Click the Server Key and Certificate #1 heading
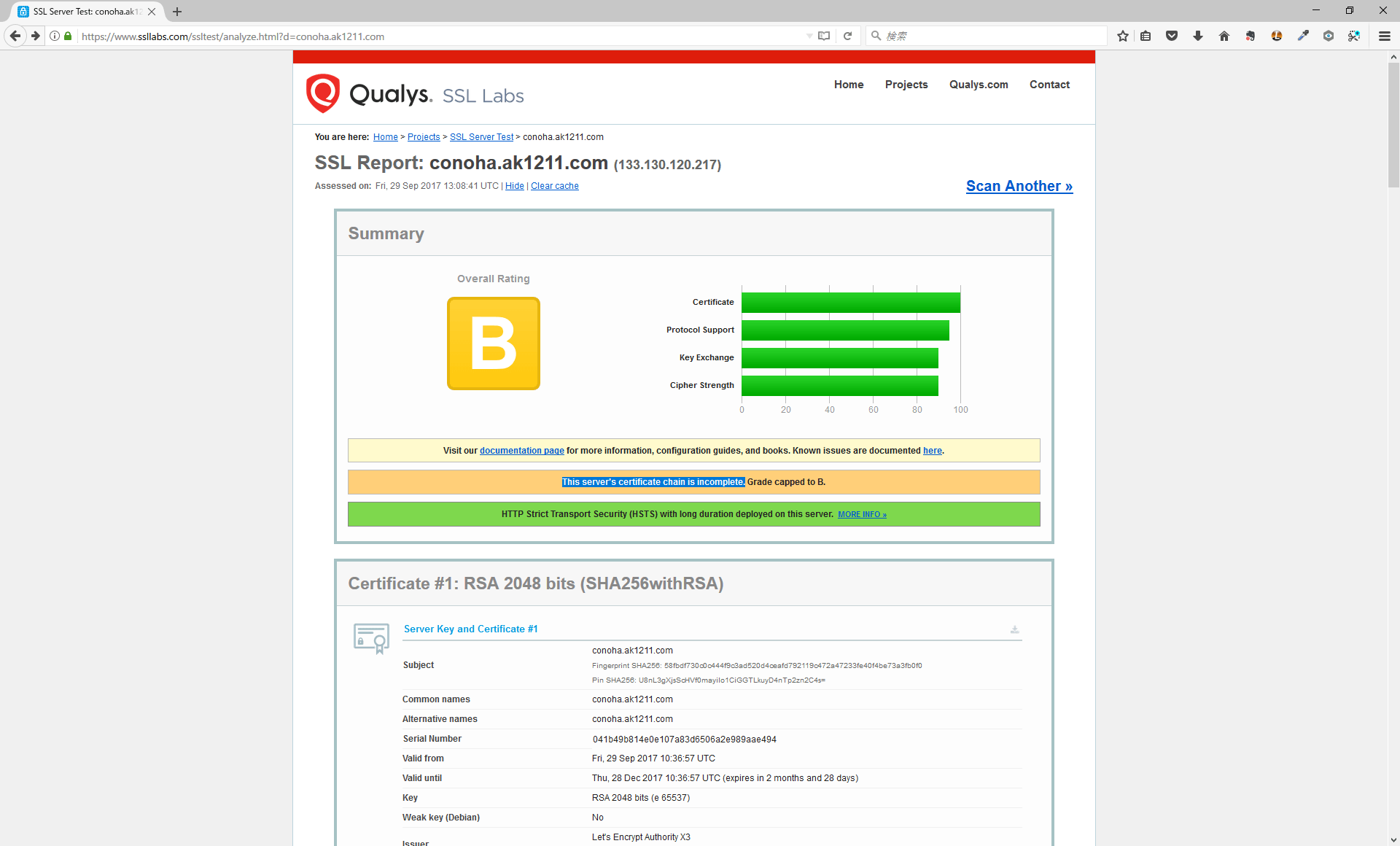1400x846 pixels. click(471, 629)
